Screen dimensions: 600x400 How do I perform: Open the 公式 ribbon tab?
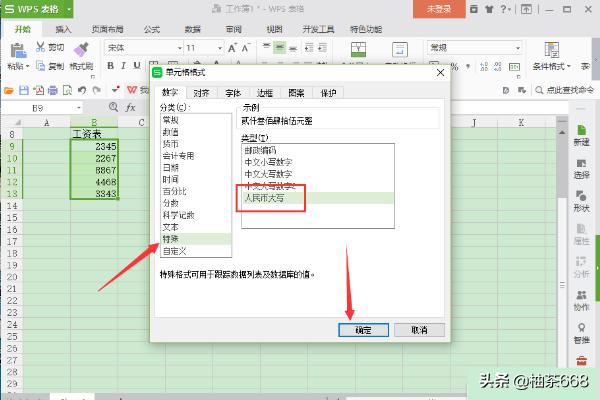click(x=152, y=30)
